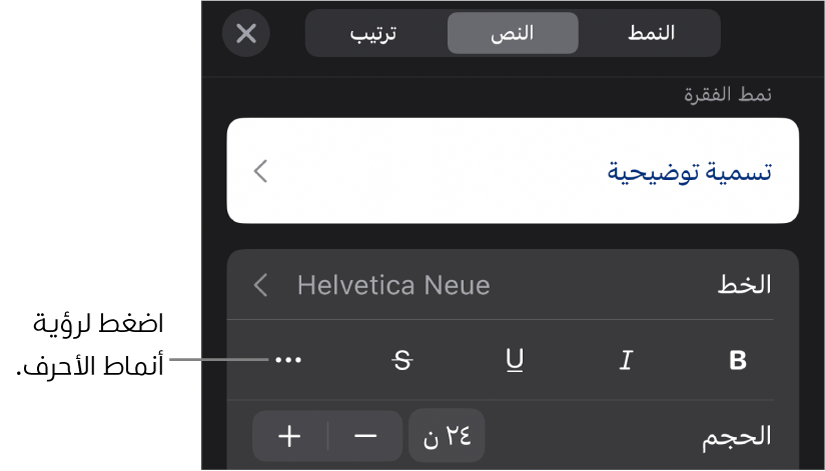This screenshot has width=825, height=471.
Task: Expand font list chevron beside Helvetica Neue
Action: click(x=261, y=286)
